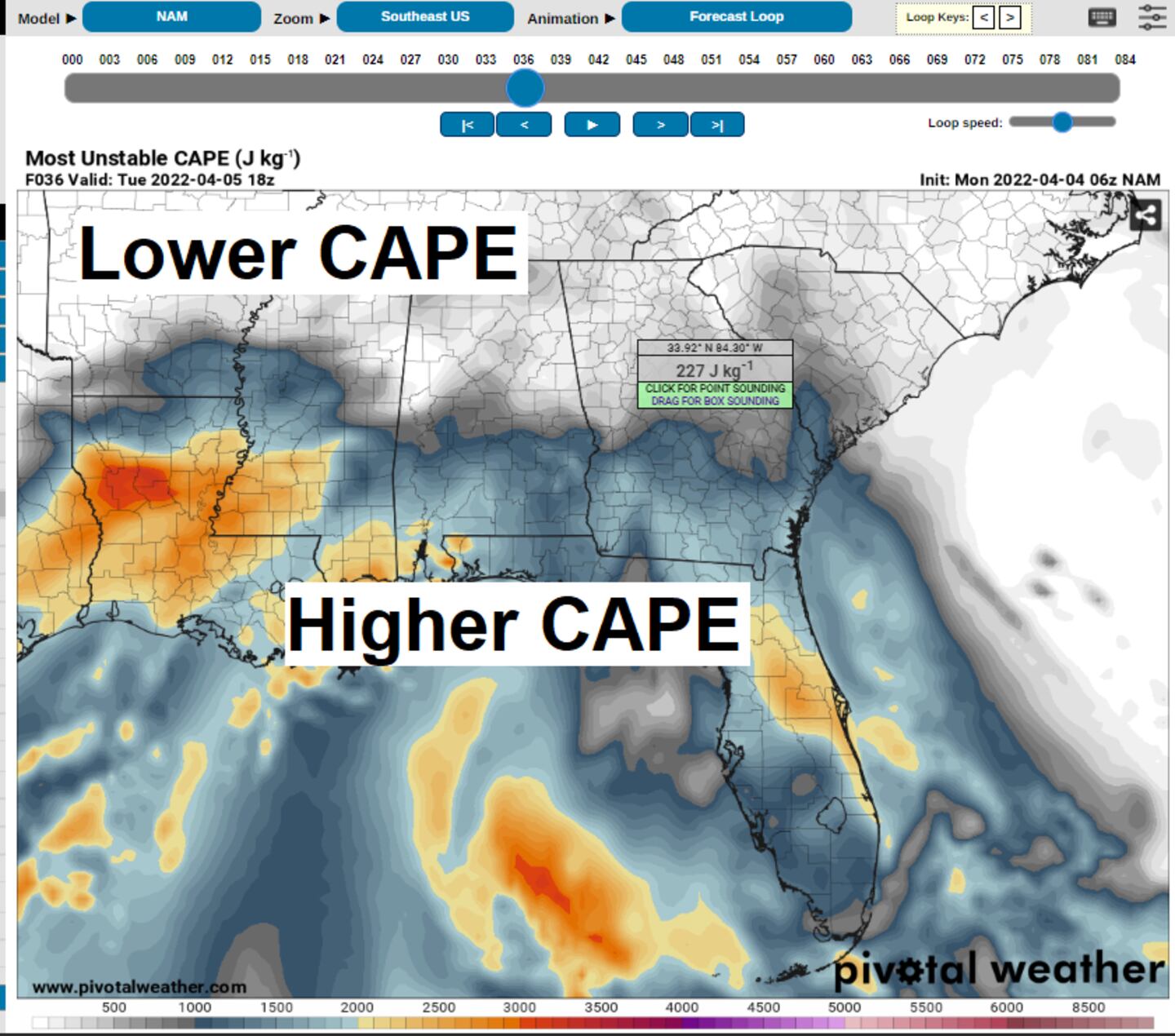The height and width of the screenshot is (1036, 1175).
Task: Select forecast hour 048 on timeline
Action: tap(674, 60)
